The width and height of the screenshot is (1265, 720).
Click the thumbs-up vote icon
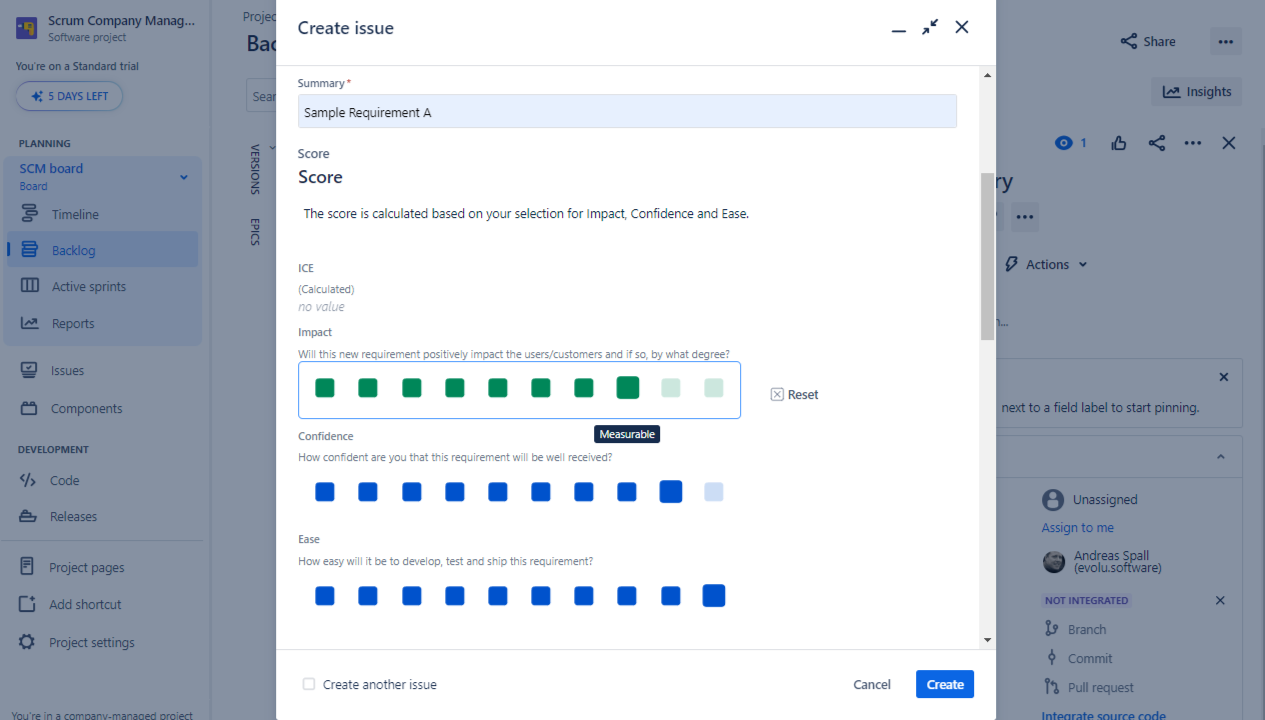[x=1119, y=143]
